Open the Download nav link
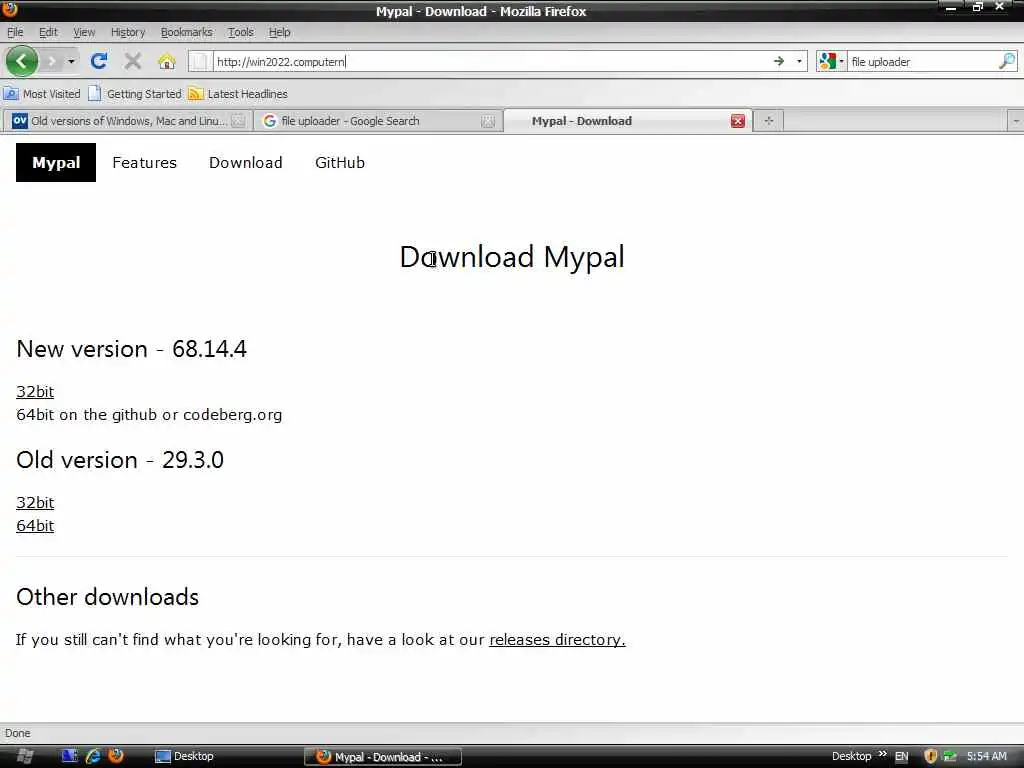Screen dimensions: 1024x768 pyautogui.click(x=246, y=163)
